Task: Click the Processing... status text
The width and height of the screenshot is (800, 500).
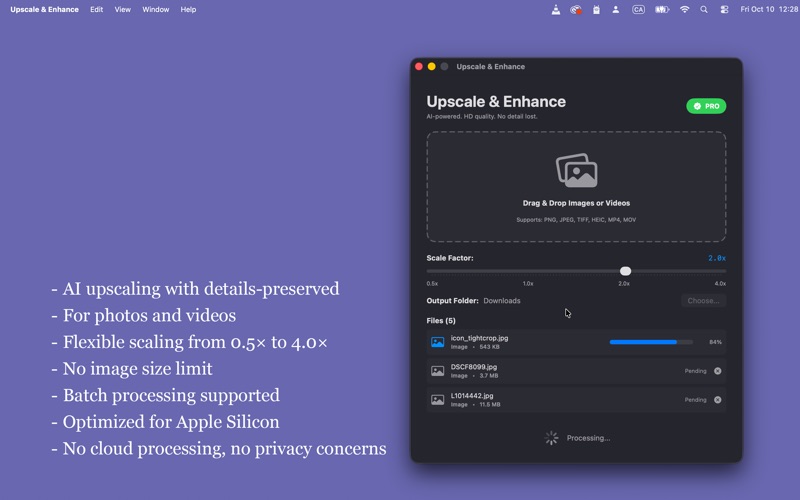Action: tap(588, 438)
